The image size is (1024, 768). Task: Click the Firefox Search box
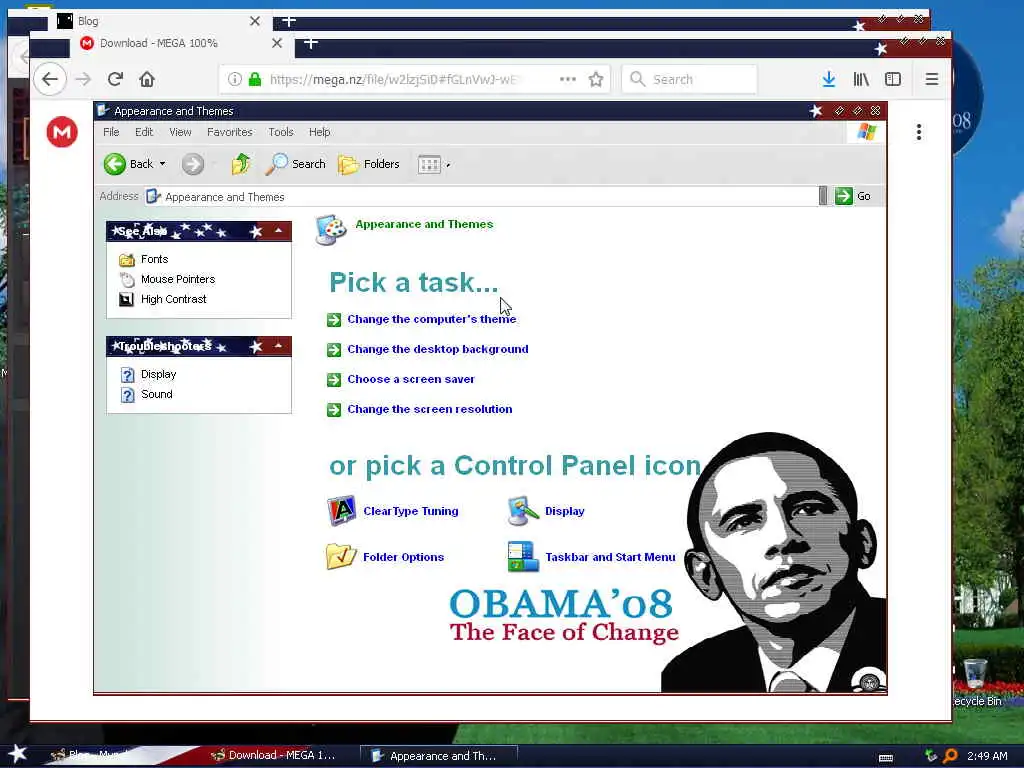tap(690, 79)
